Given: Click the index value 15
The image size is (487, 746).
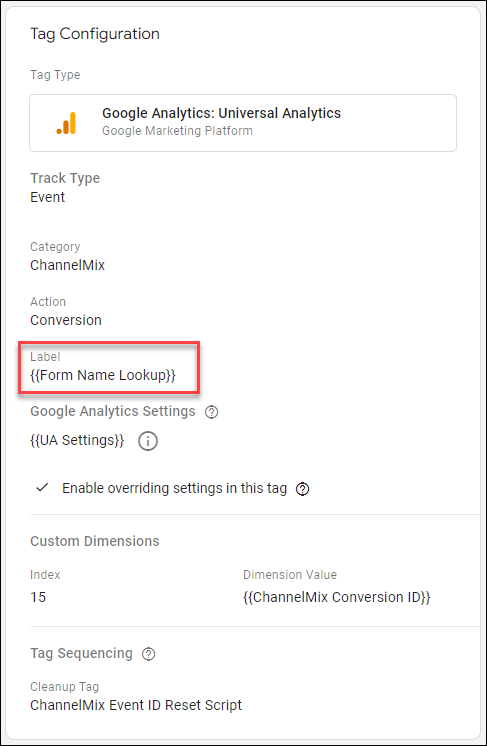Looking at the screenshot, I should [x=38, y=597].
